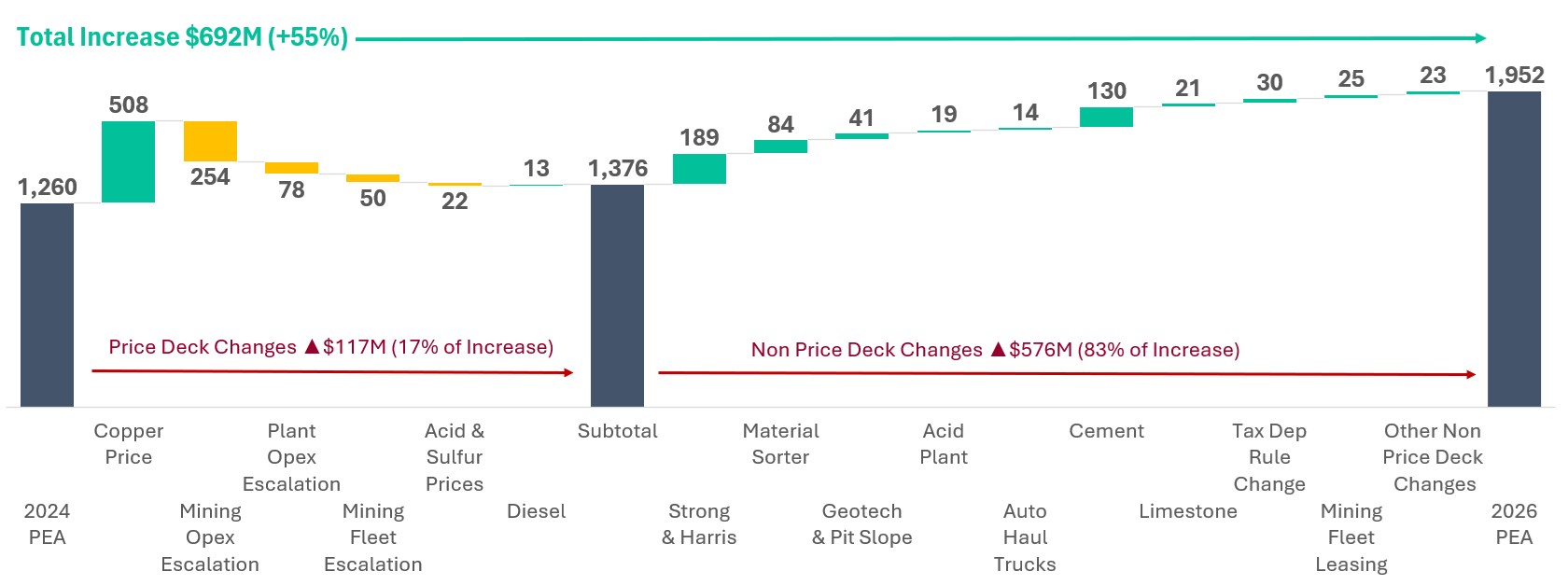Select the Geotech & Pit Slope axis label
The height and width of the screenshot is (585, 1568).
coord(861,524)
